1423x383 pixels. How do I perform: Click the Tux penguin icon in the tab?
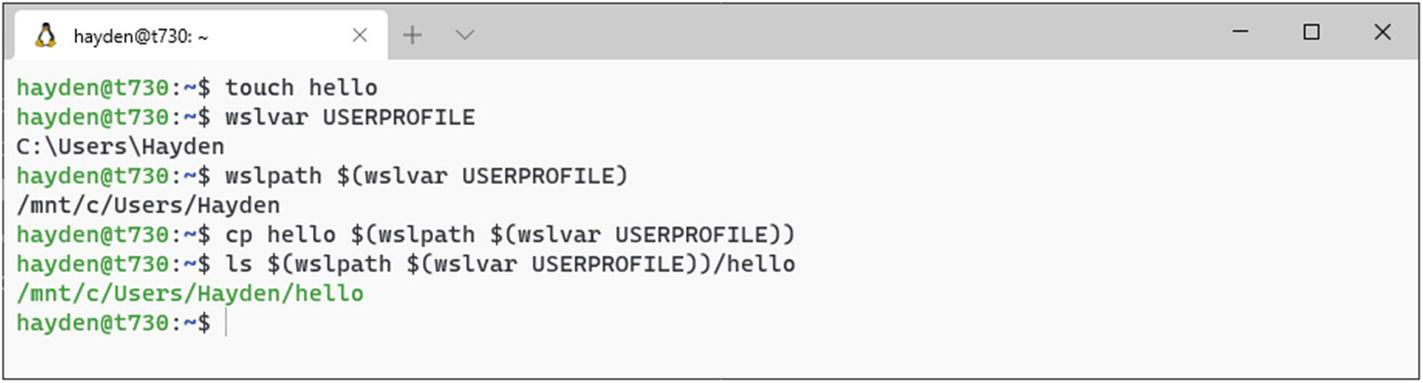point(45,35)
